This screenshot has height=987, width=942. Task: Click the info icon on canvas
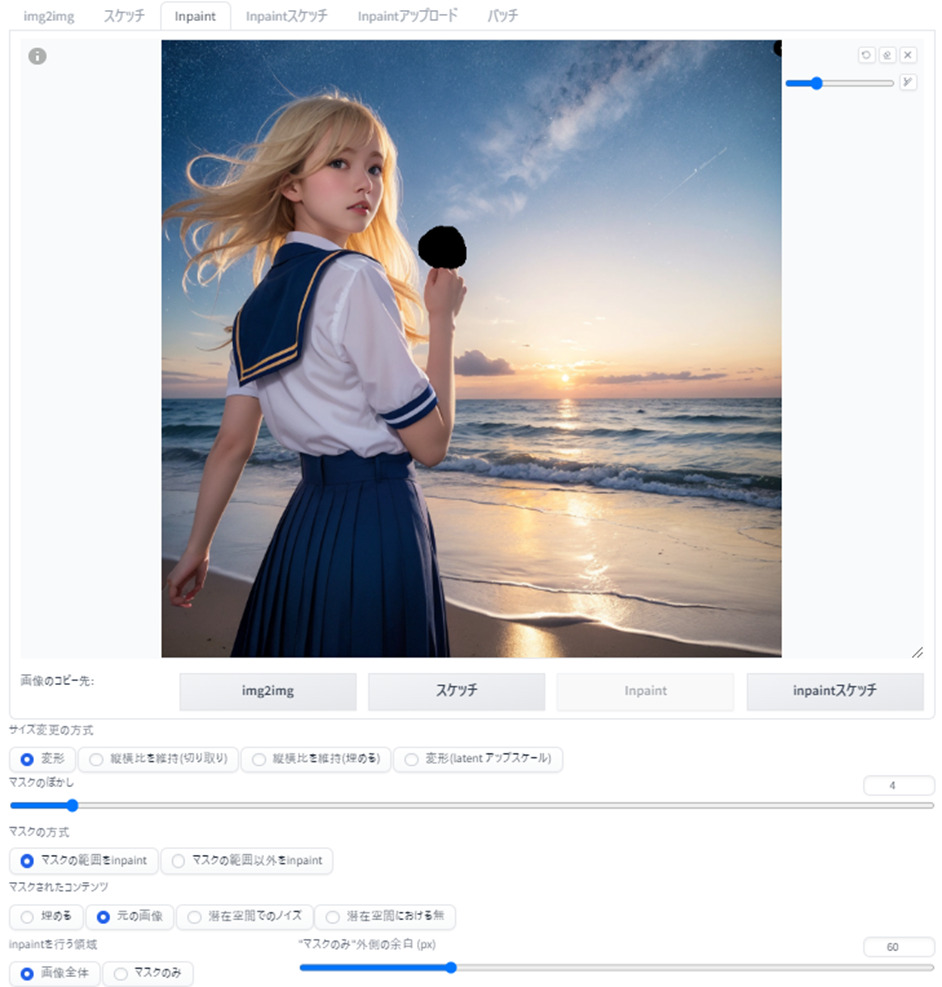[x=38, y=57]
